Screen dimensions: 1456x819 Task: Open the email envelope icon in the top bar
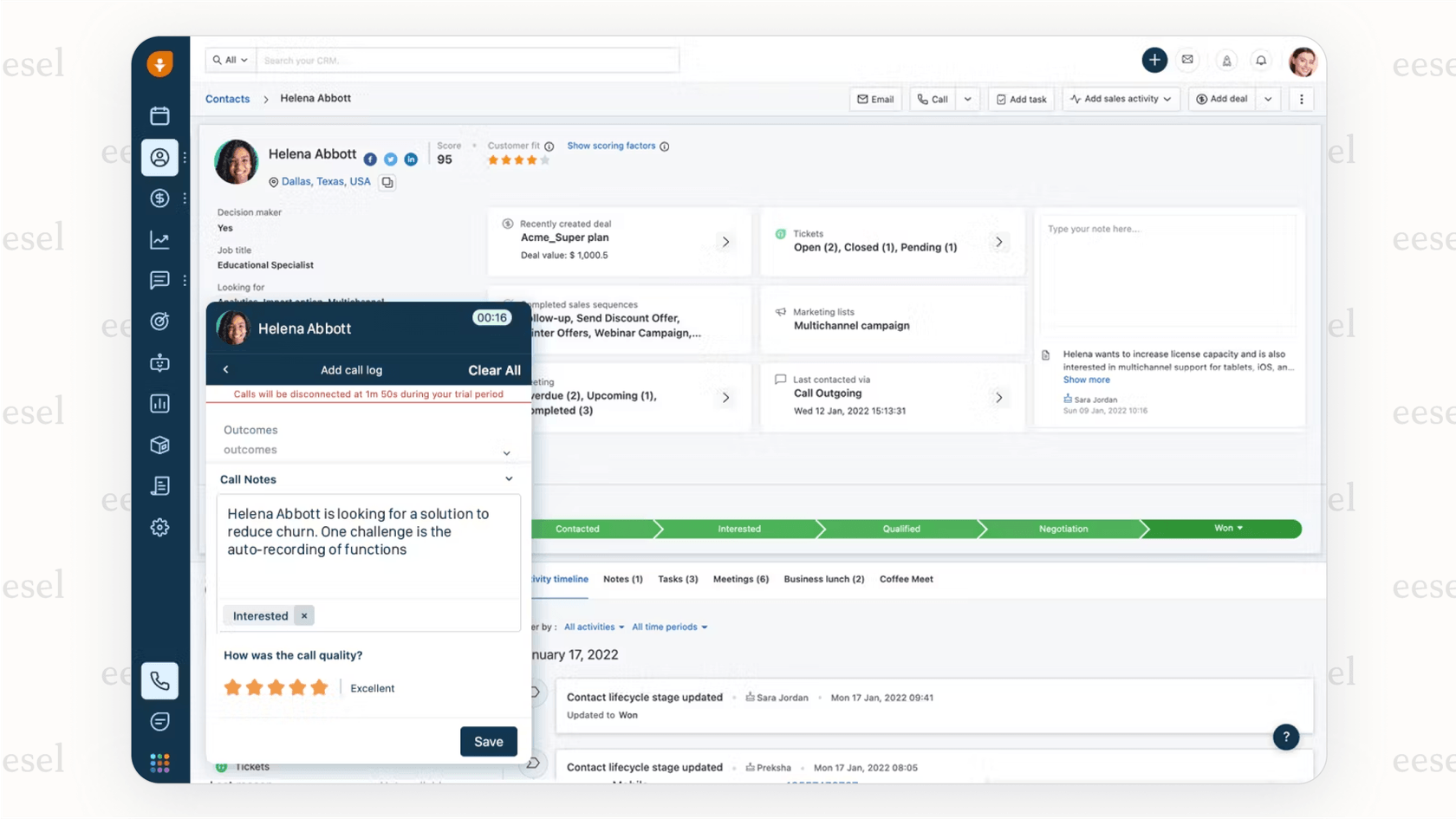(x=1187, y=60)
